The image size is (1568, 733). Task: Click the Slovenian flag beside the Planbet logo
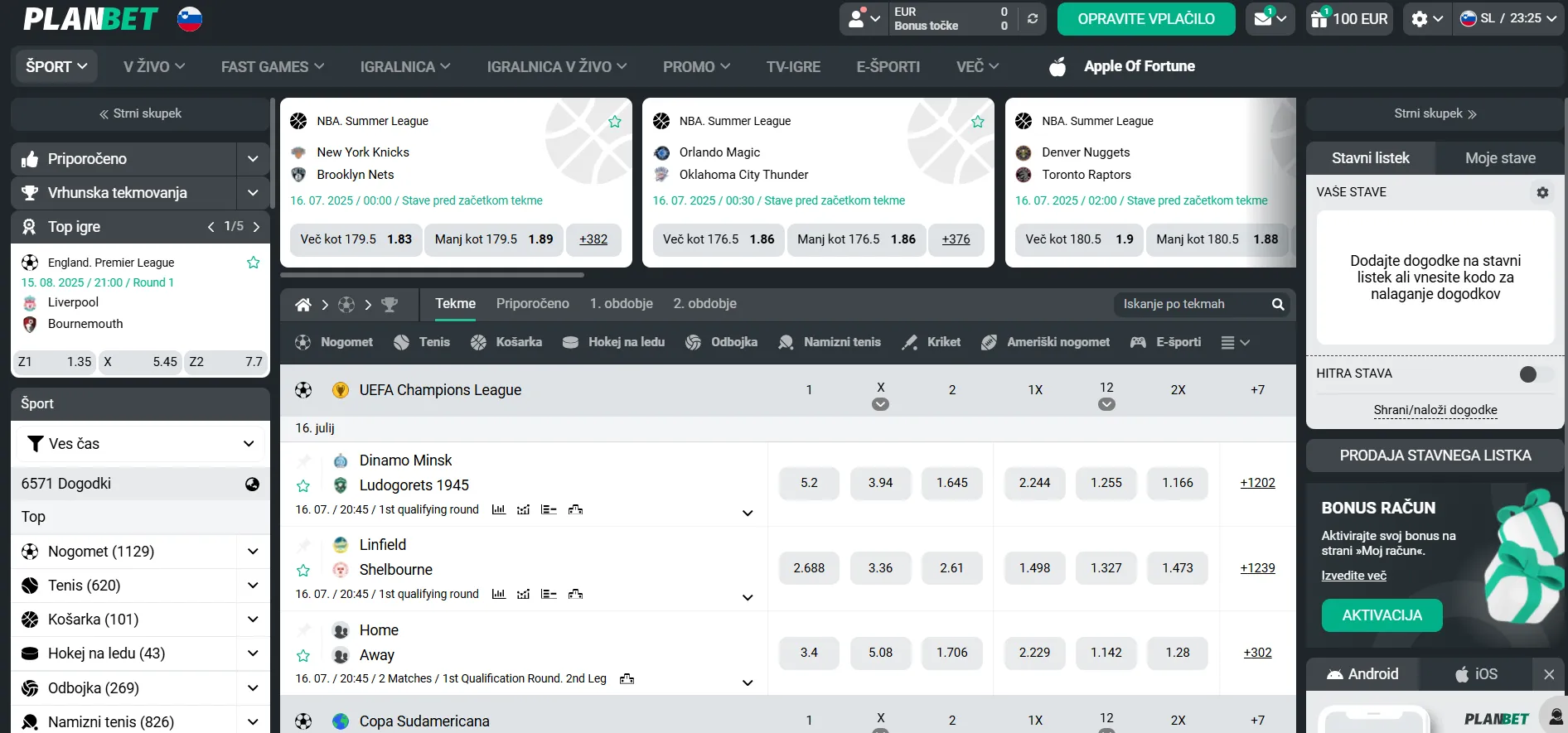[190, 18]
